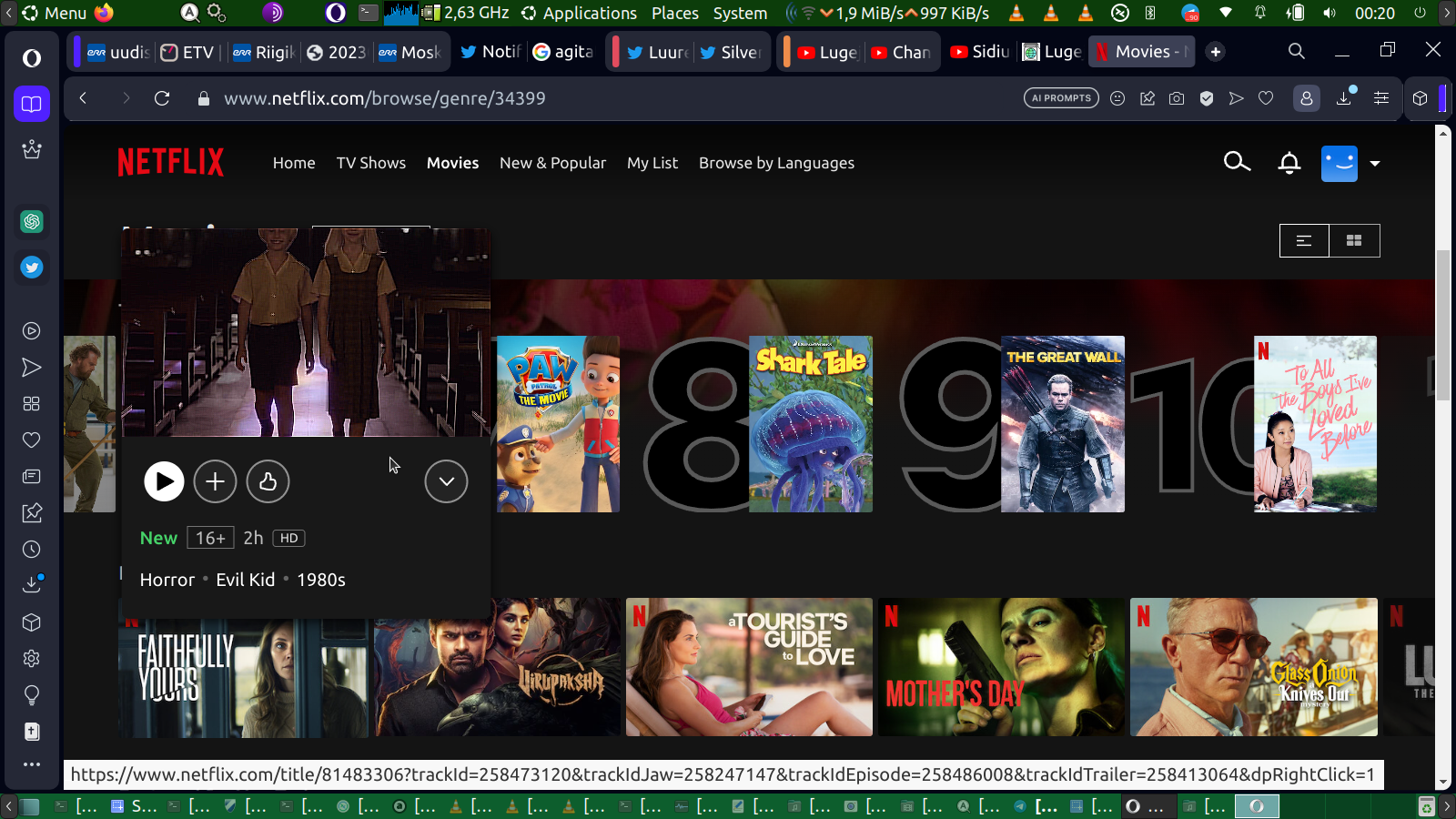Switch to the Notif Twitter tab
The image size is (1456, 819).
tap(490, 52)
